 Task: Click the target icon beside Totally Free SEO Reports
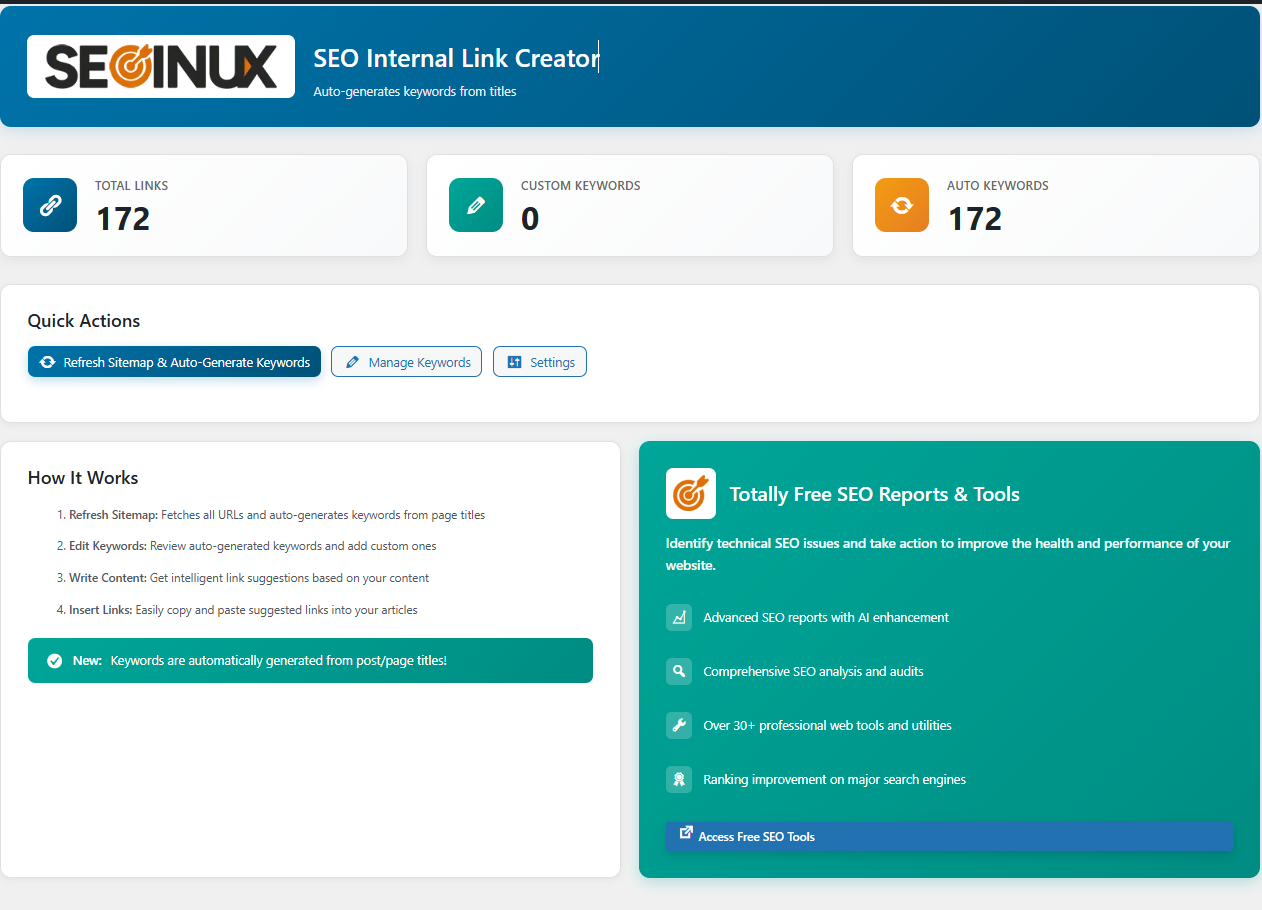pos(690,493)
